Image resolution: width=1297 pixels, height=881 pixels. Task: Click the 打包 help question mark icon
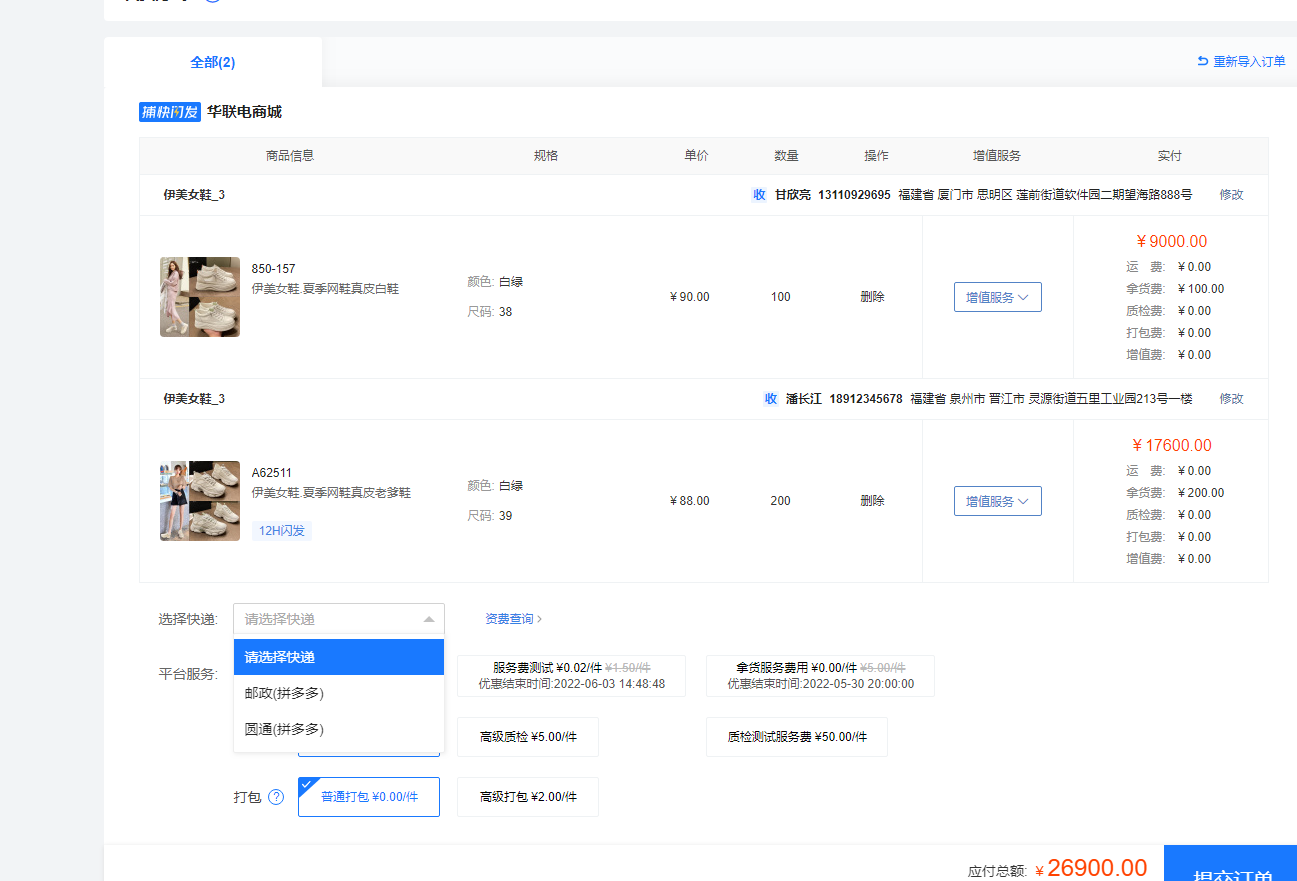tap(276, 797)
